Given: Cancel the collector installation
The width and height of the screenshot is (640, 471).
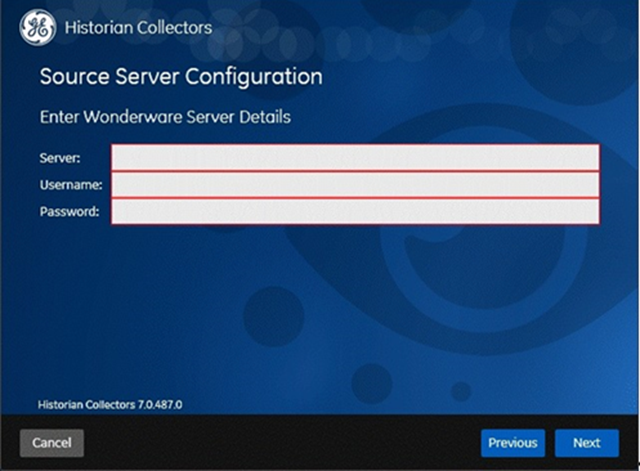Looking at the screenshot, I should pyautogui.click(x=52, y=443).
